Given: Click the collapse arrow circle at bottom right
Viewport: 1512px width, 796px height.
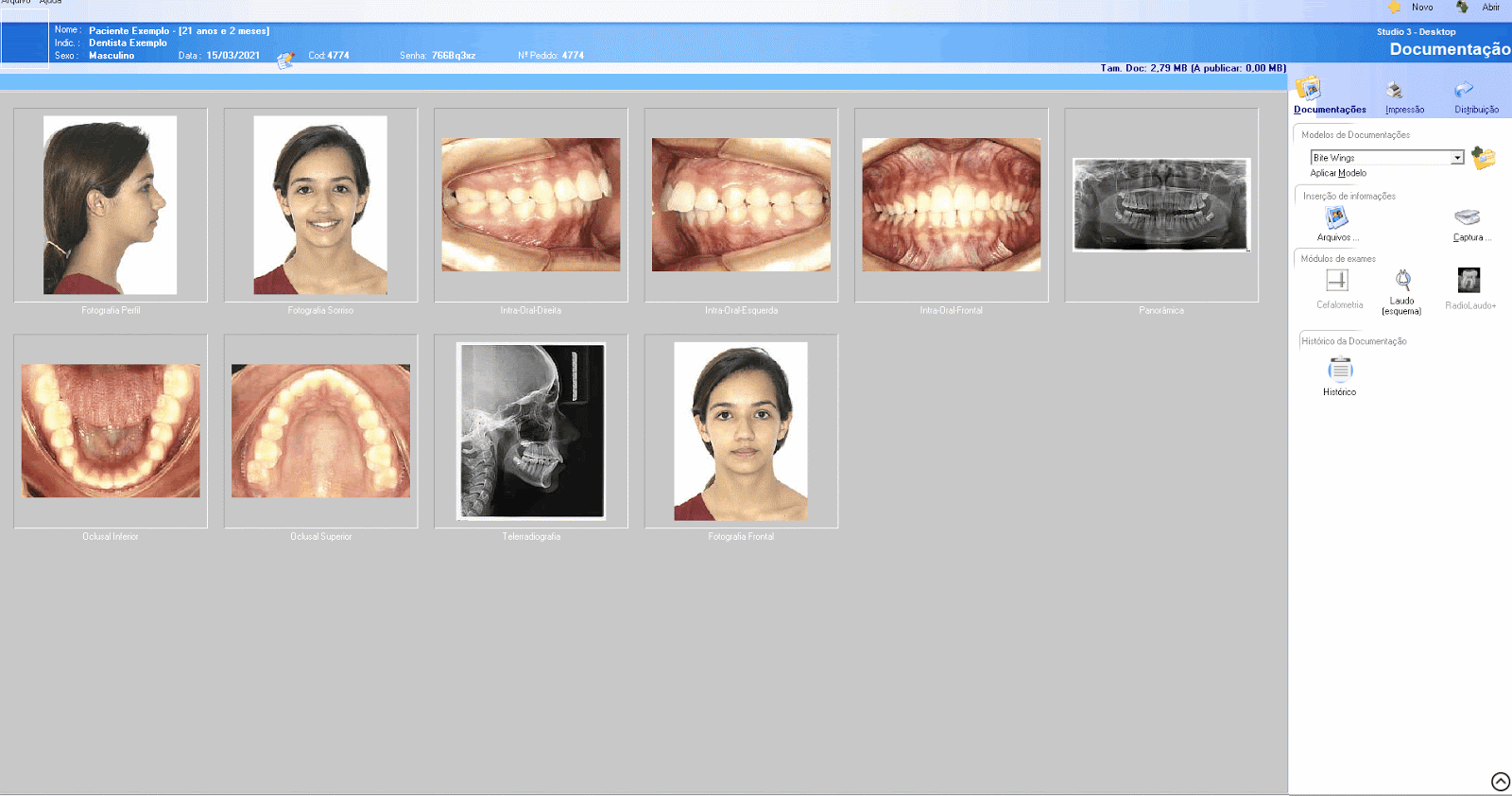Looking at the screenshot, I should point(1501,782).
